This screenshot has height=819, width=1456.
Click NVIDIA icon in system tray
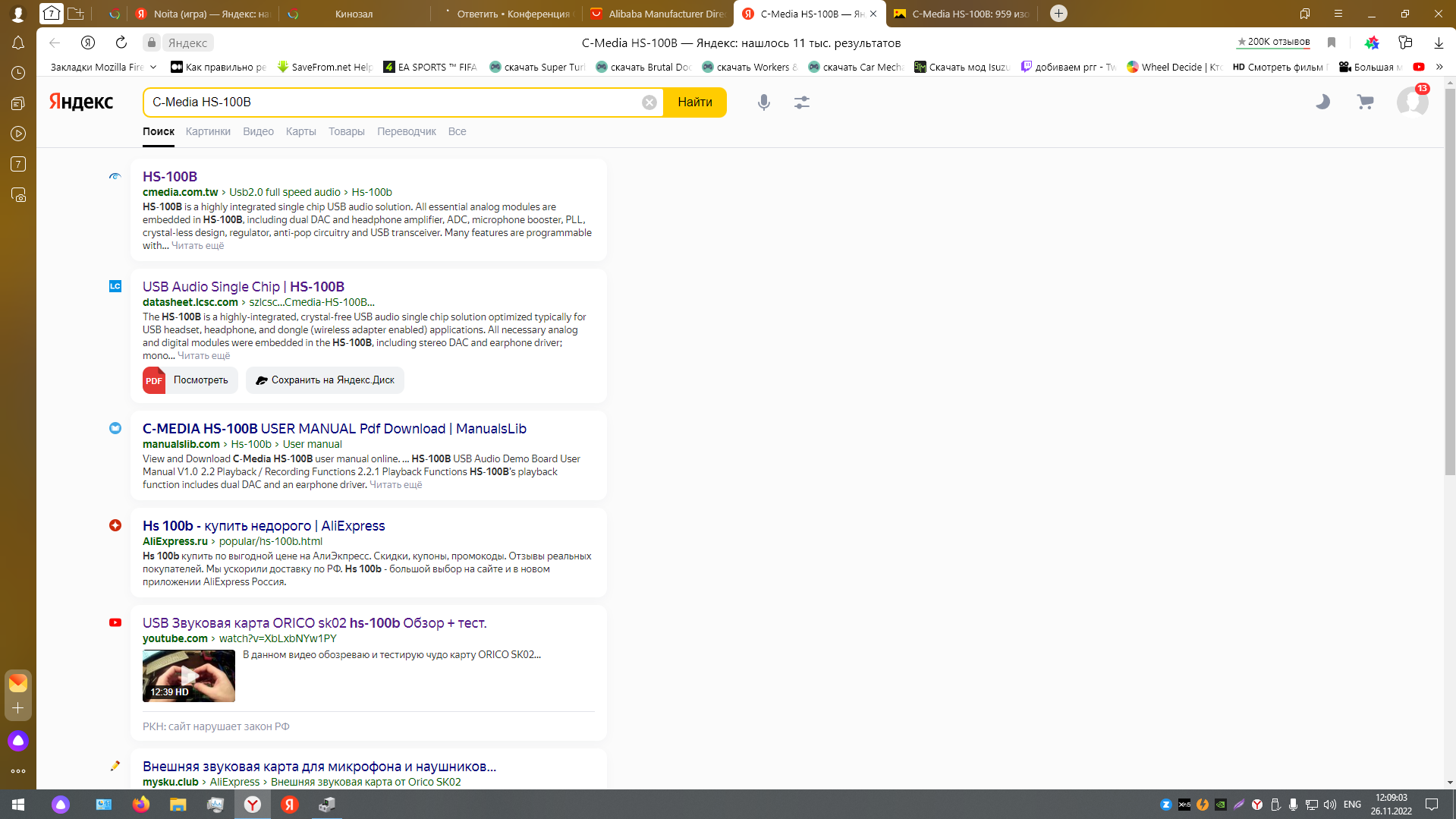[1221, 805]
